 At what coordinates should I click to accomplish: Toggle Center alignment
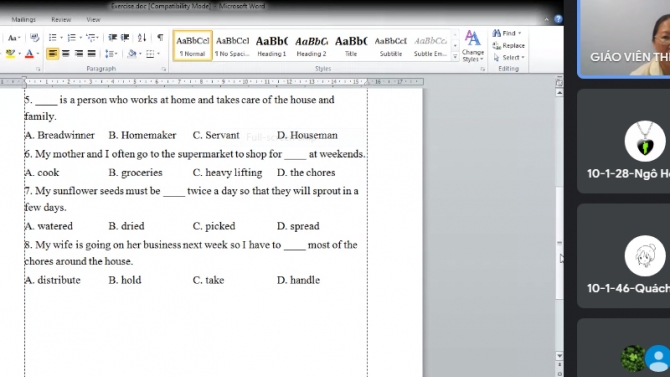tap(66, 53)
